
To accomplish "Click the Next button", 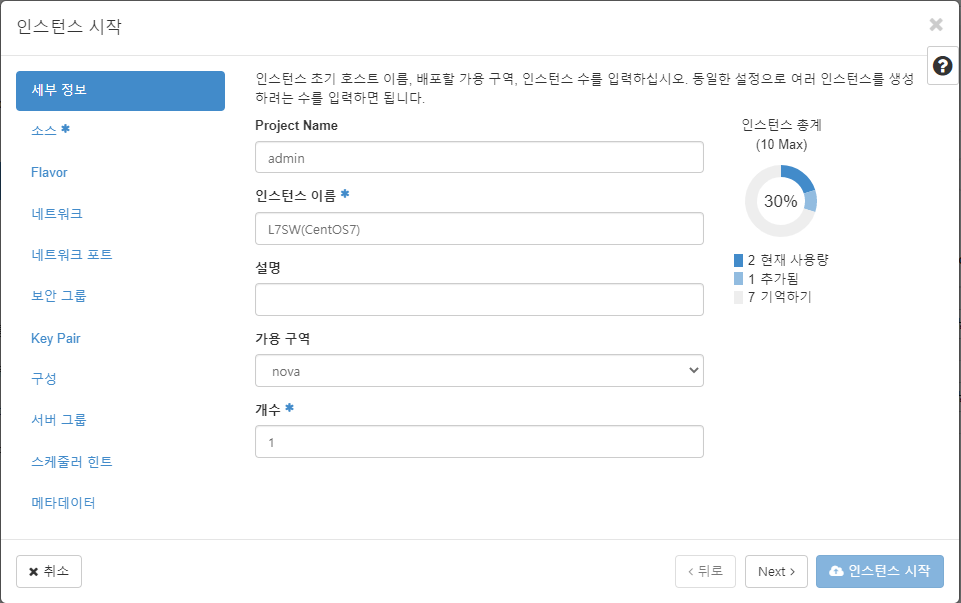I will pos(776,571).
